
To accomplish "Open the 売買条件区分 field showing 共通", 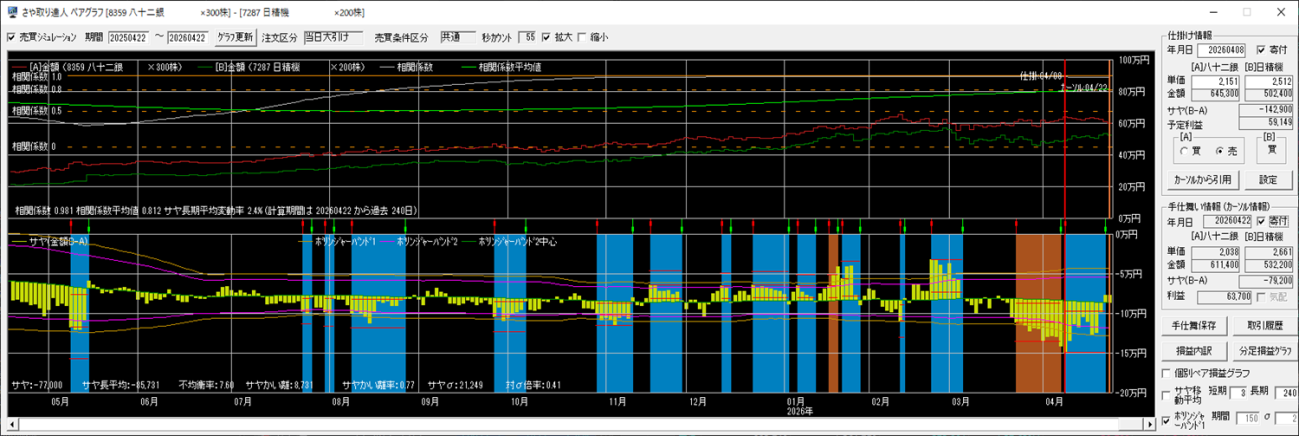I will (457, 38).
